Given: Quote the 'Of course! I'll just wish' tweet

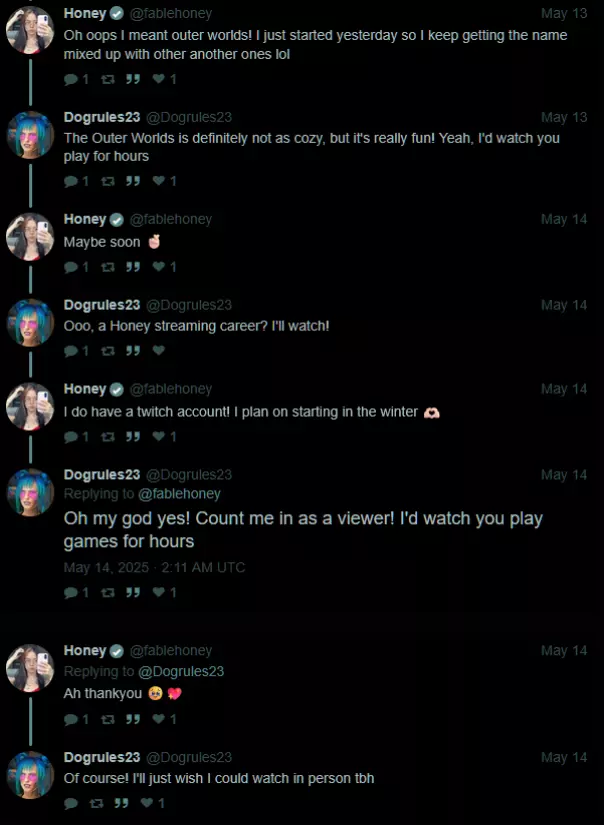Looking at the screenshot, I should 122,803.
